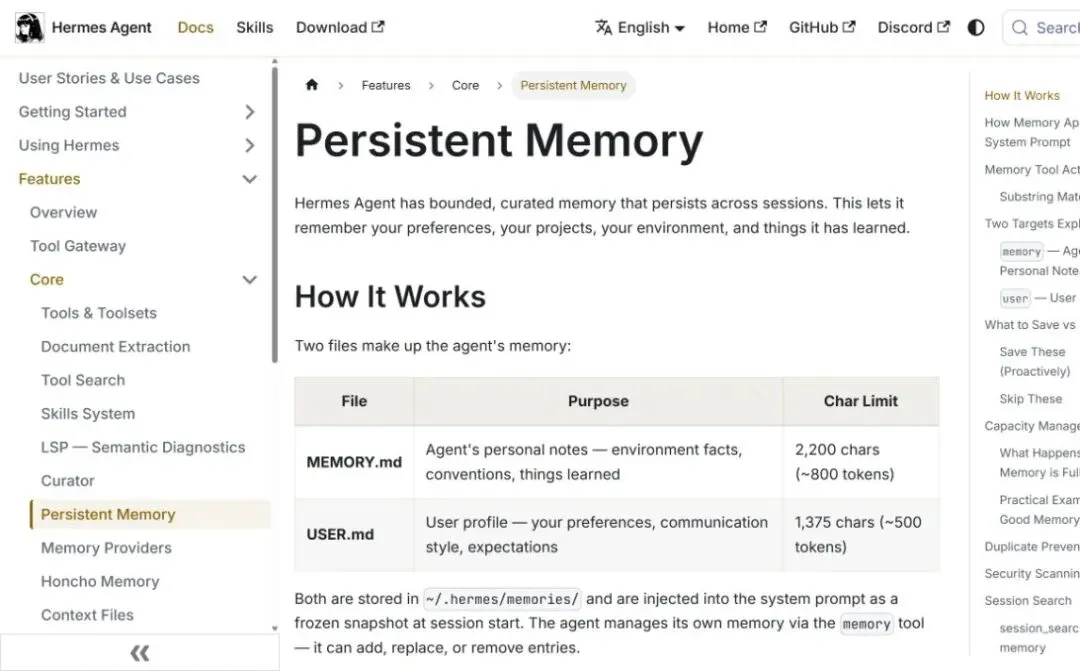This screenshot has width=1080, height=671.
Task: Open the GitHub external link
Action: click(x=822, y=28)
